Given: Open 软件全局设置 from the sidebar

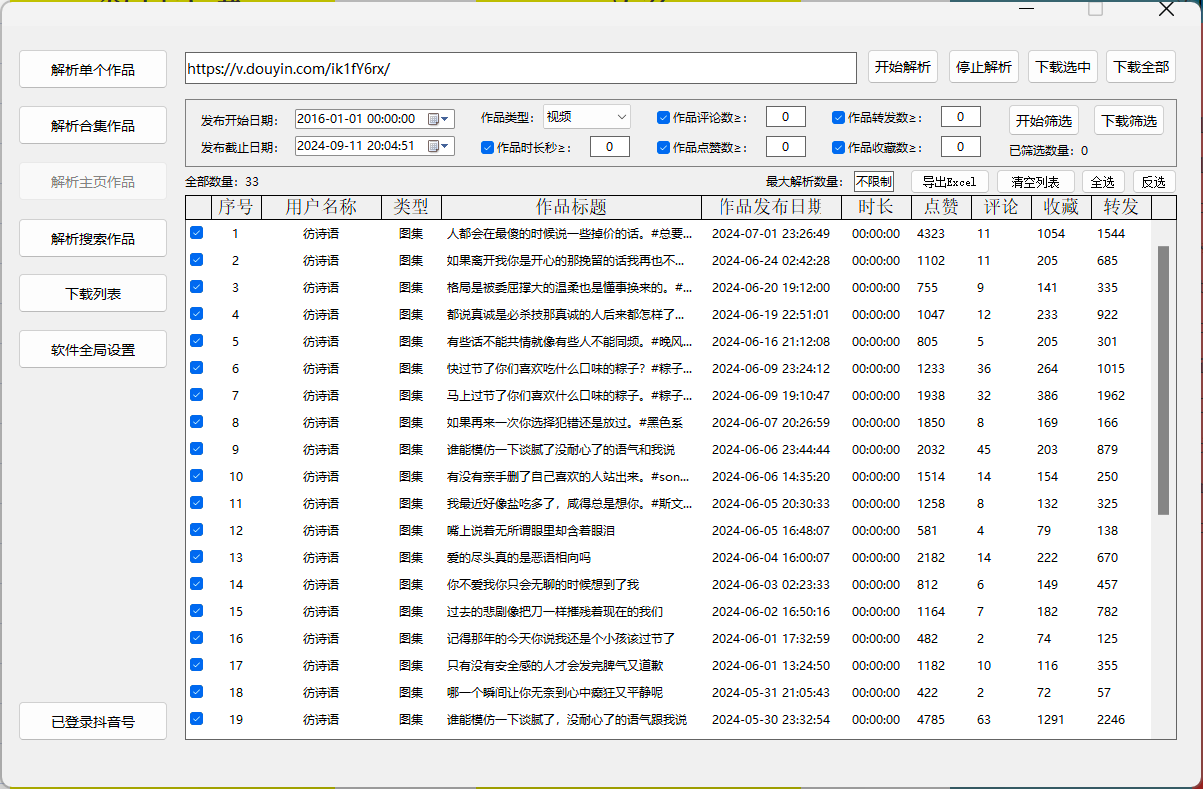Looking at the screenshot, I should coord(93,350).
